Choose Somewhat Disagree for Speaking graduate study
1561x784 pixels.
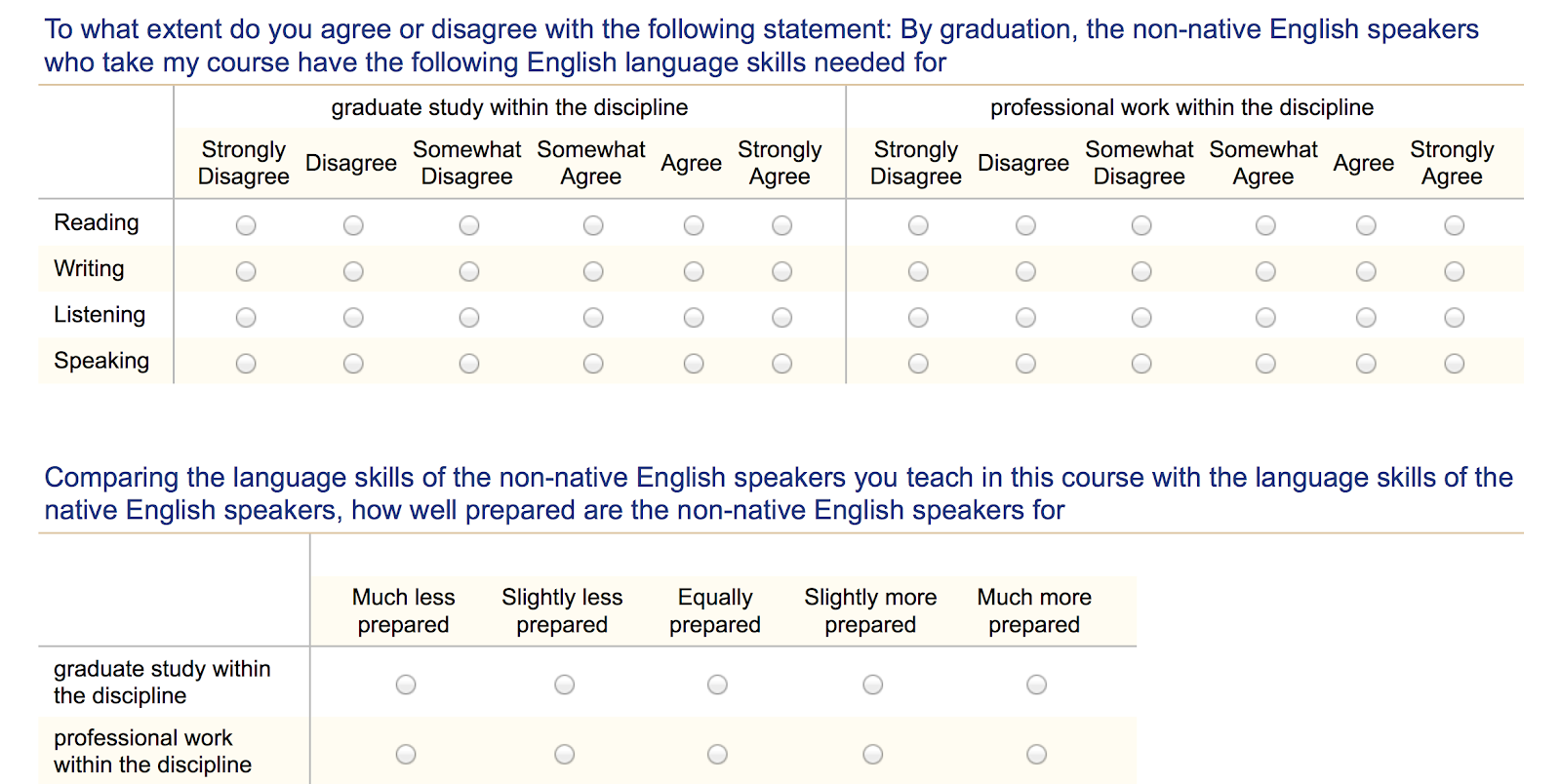469,363
